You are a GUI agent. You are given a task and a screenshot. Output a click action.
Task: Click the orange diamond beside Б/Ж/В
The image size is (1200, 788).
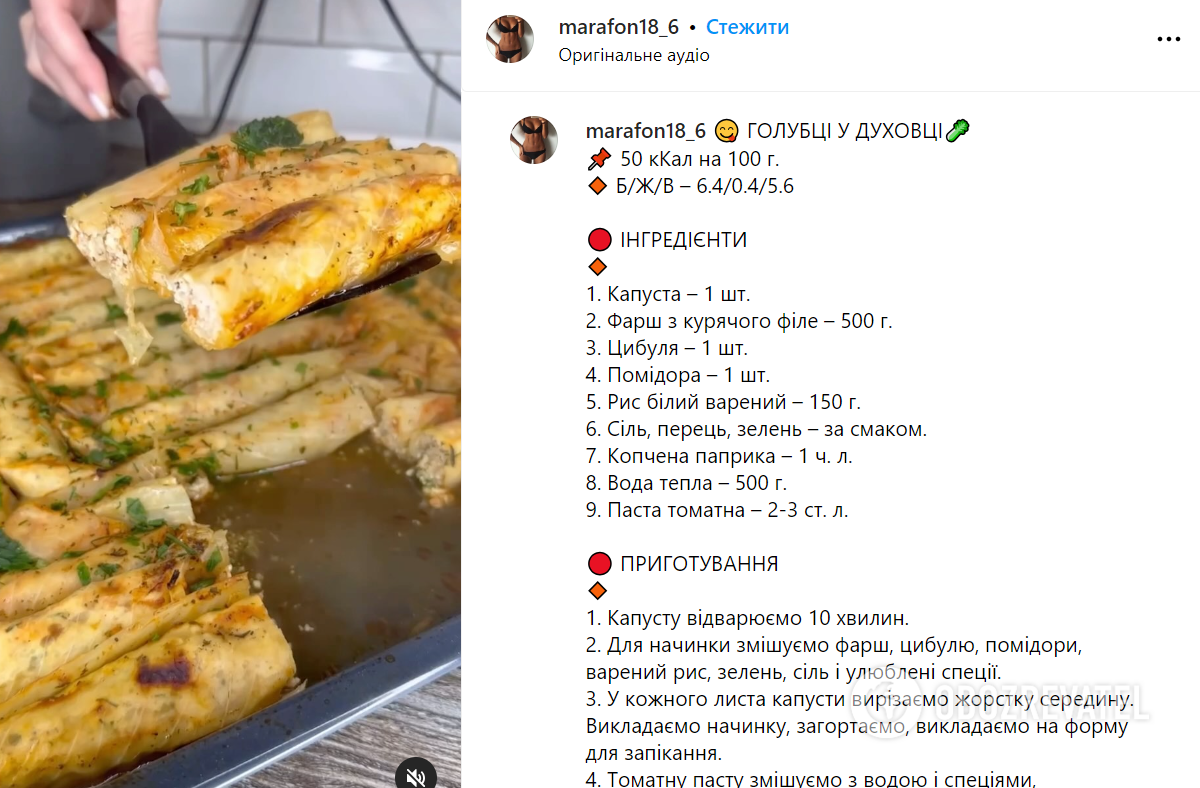pyautogui.click(x=598, y=186)
